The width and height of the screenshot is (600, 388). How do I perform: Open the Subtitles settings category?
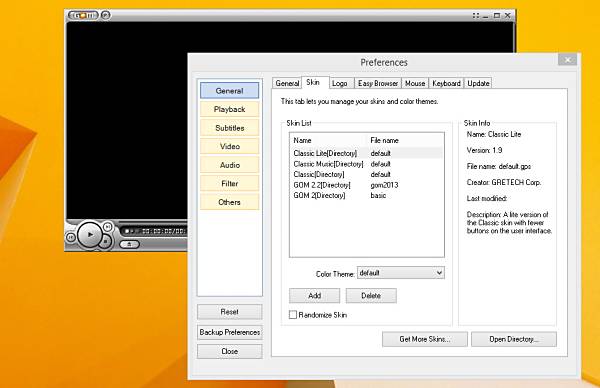[x=230, y=128]
